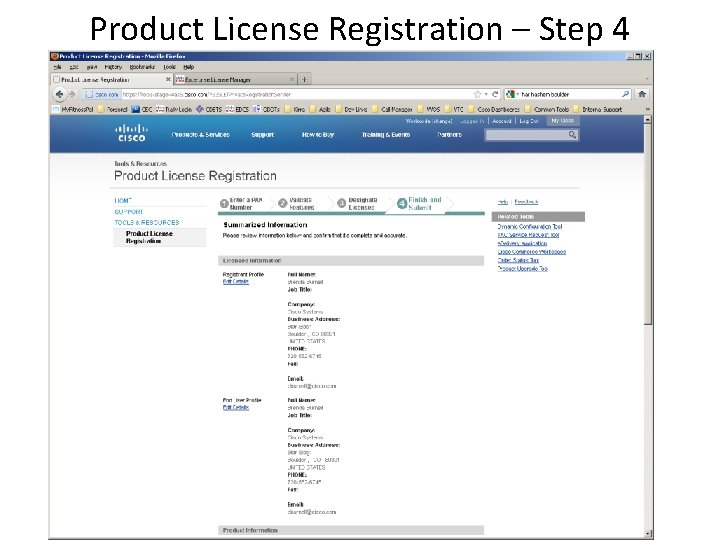The image size is (720, 540).
Task: Open the Kiro bookmark folder
Action: (295, 109)
